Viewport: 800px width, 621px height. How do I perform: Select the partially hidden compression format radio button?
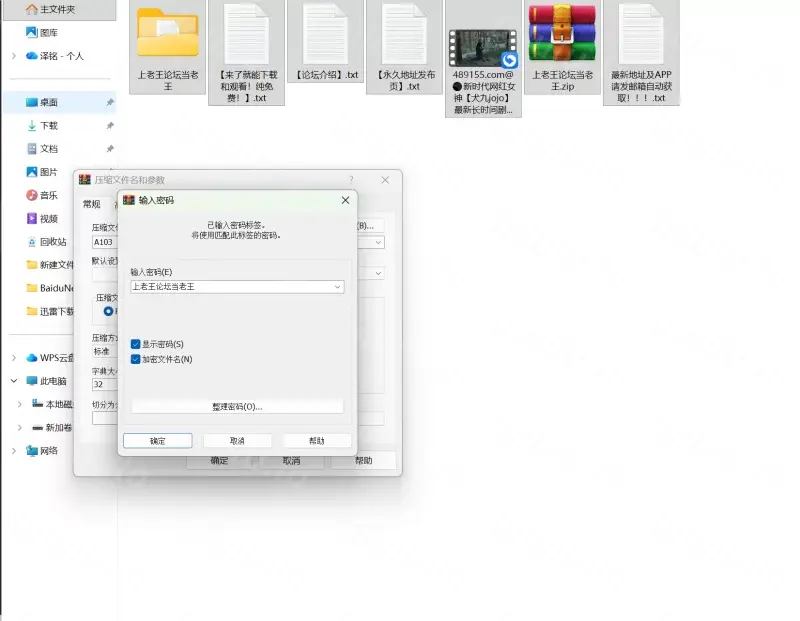(109, 311)
